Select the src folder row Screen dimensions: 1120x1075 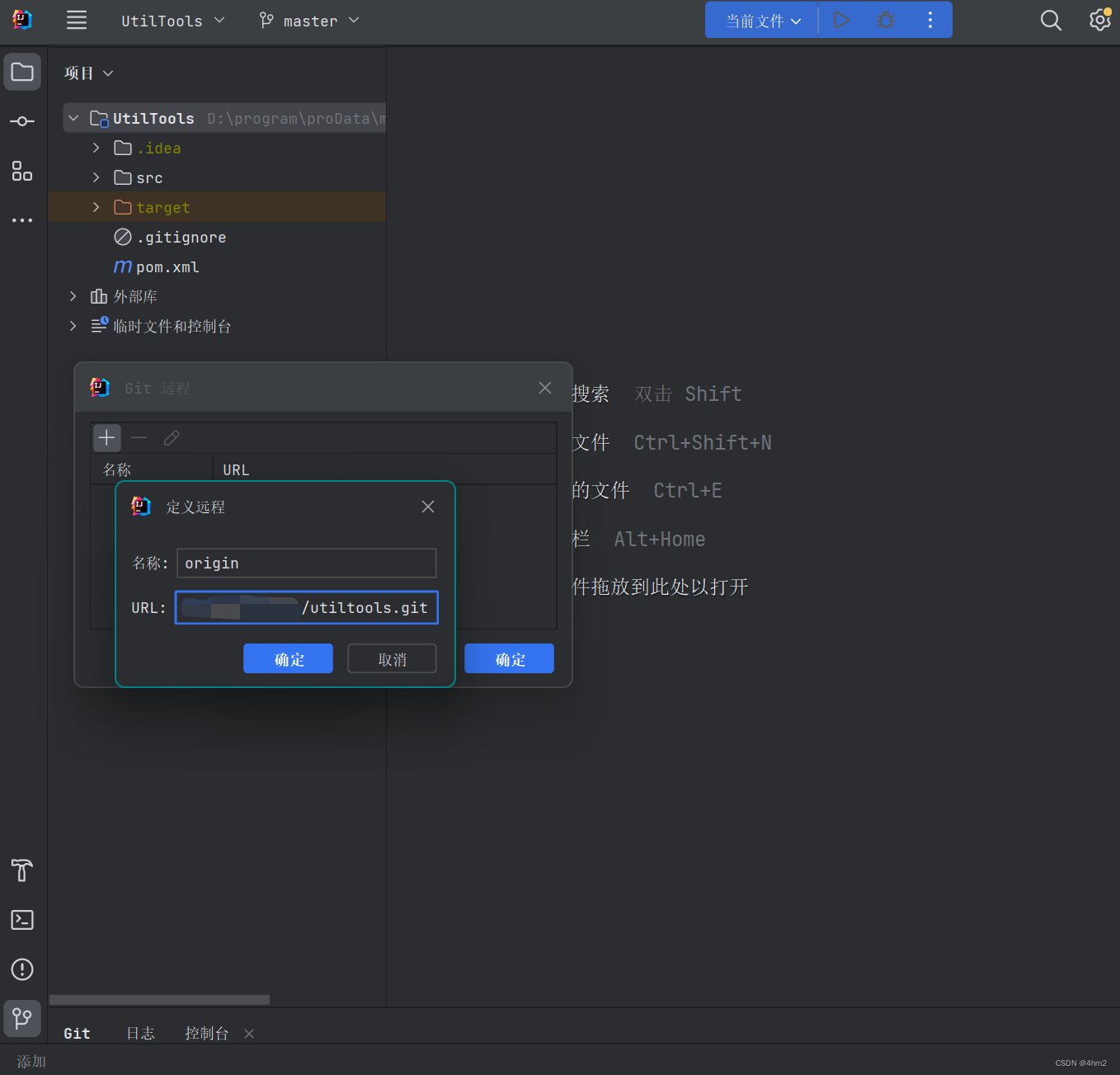pos(217,177)
